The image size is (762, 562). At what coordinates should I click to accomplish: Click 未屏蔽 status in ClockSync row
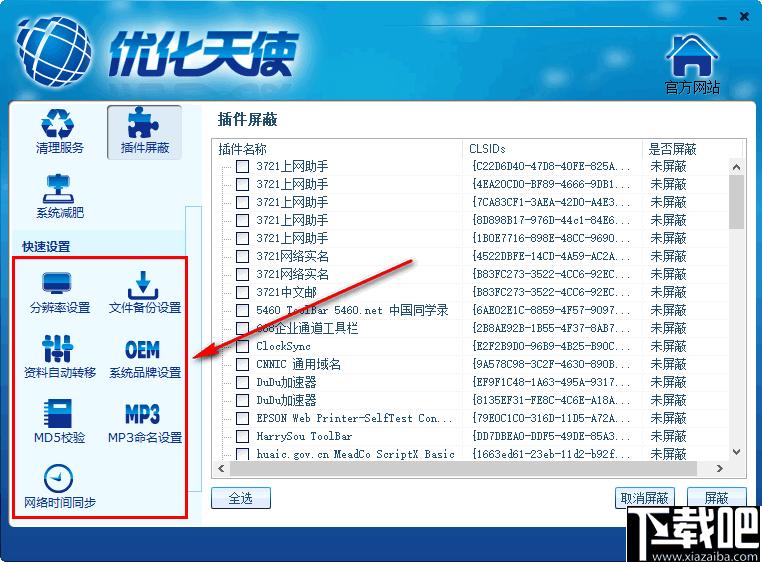(668, 346)
